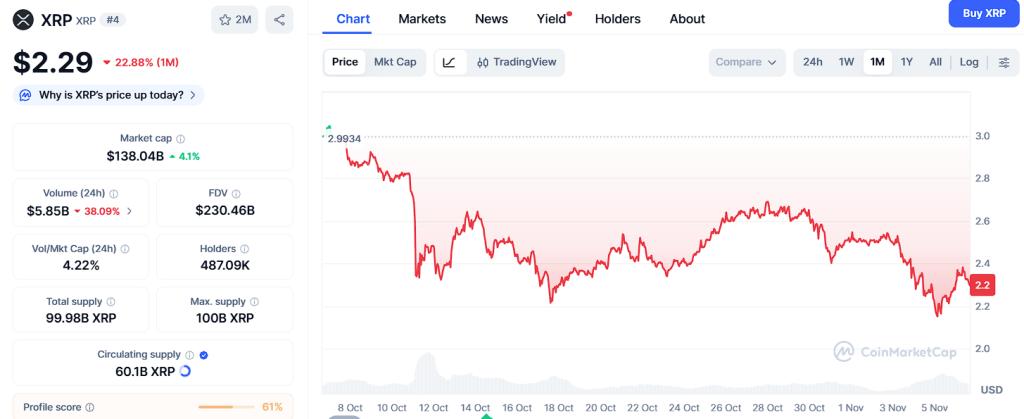The width and height of the screenshot is (1024, 419).
Task: Click the Buy XRP button
Action: click(x=984, y=14)
